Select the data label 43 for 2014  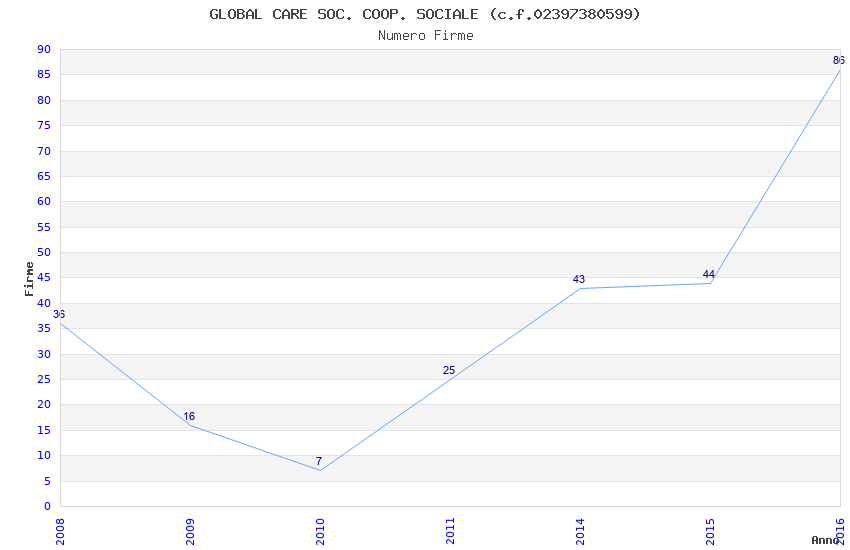click(x=579, y=279)
